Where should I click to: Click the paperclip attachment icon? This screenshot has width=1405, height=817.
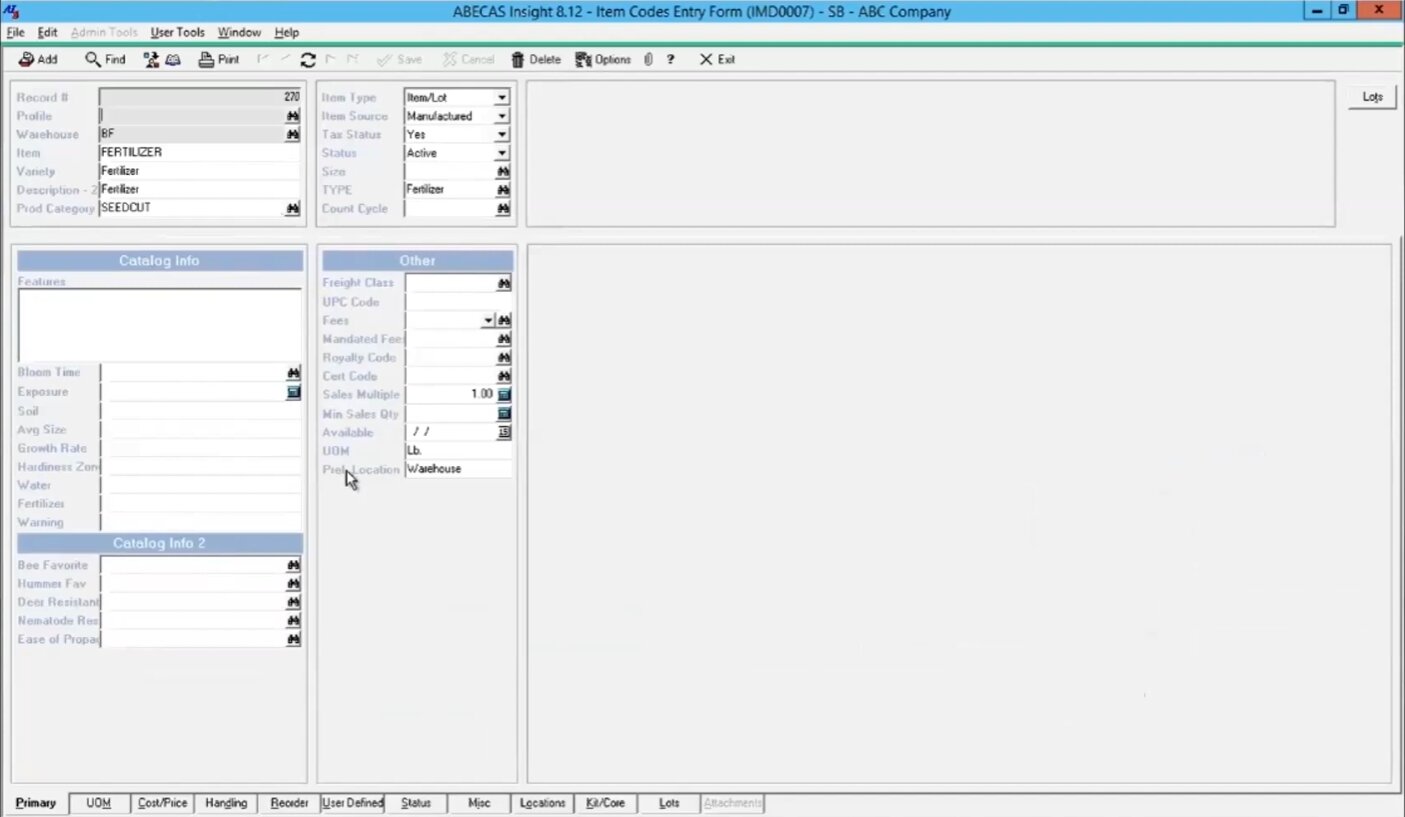click(x=648, y=60)
